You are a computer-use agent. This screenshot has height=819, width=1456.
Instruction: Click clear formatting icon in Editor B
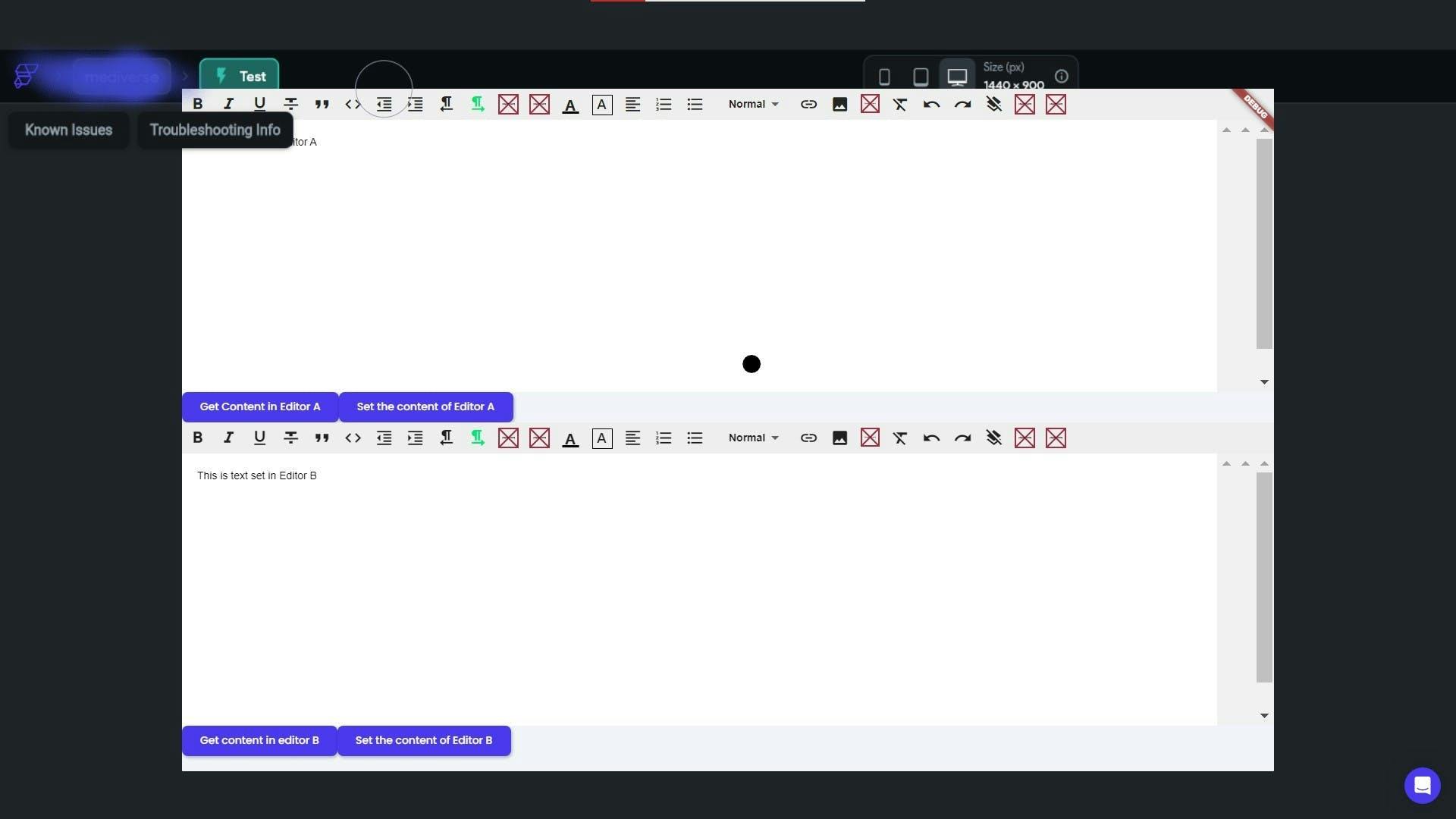click(x=900, y=438)
